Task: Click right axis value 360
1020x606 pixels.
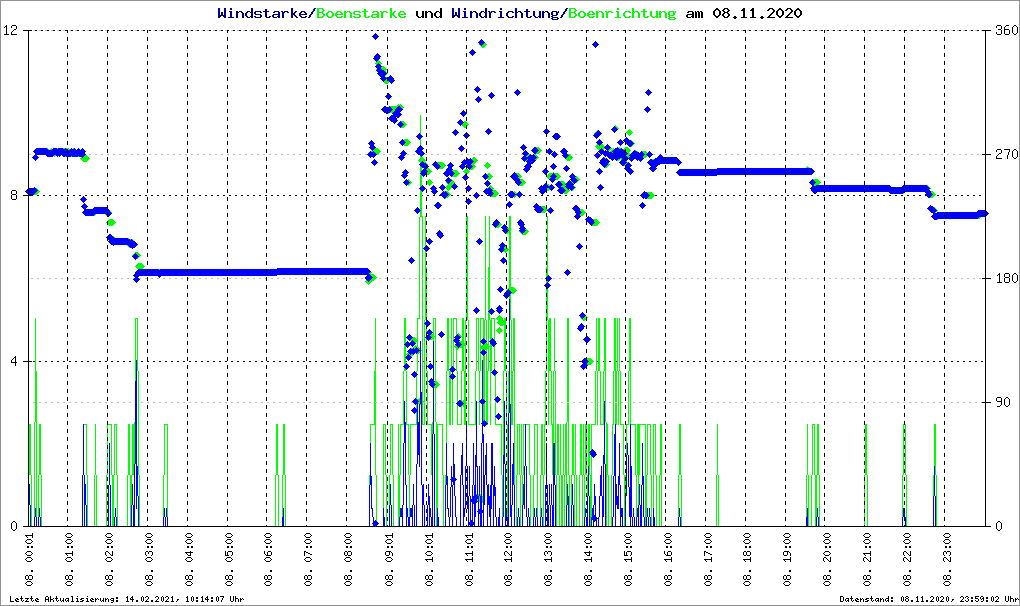Action: coord(1006,31)
